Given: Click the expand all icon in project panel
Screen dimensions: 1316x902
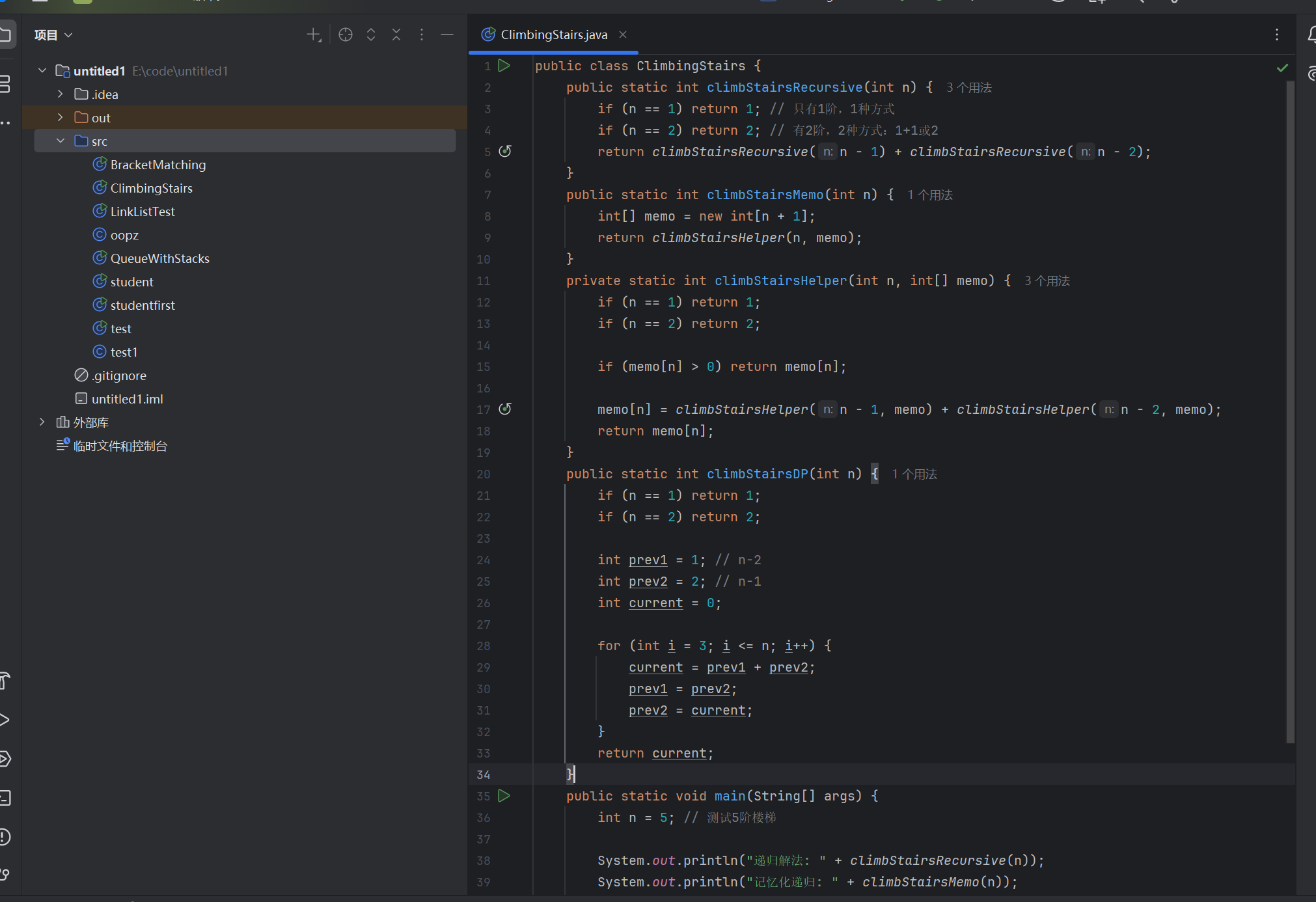Looking at the screenshot, I should [x=371, y=35].
